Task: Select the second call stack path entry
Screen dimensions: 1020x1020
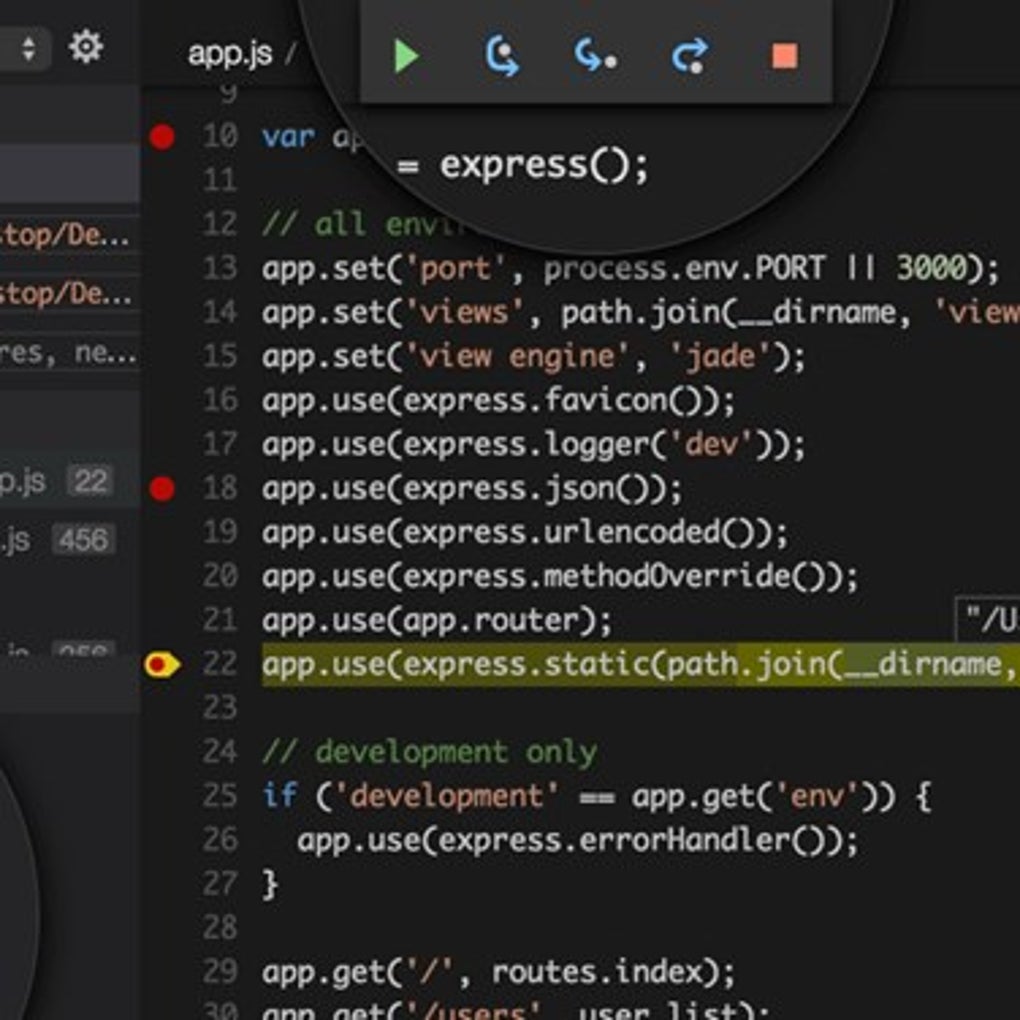Action: [70, 294]
